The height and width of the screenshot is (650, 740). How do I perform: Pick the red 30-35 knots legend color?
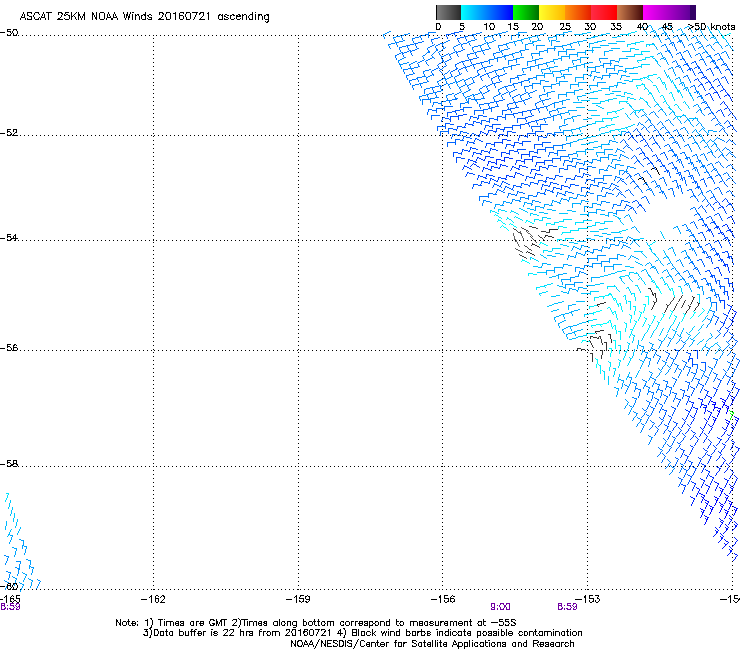(604, 12)
